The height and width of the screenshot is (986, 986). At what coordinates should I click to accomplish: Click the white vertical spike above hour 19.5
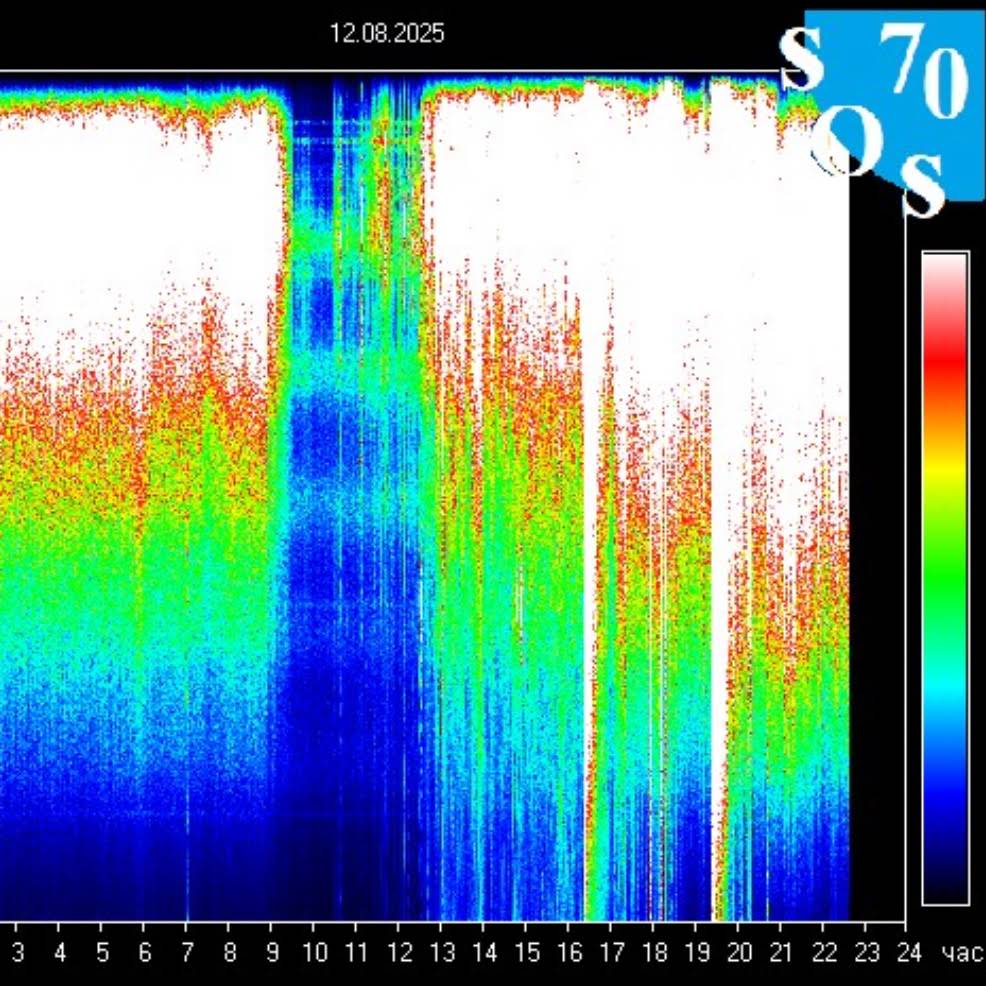tap(717, 700)
